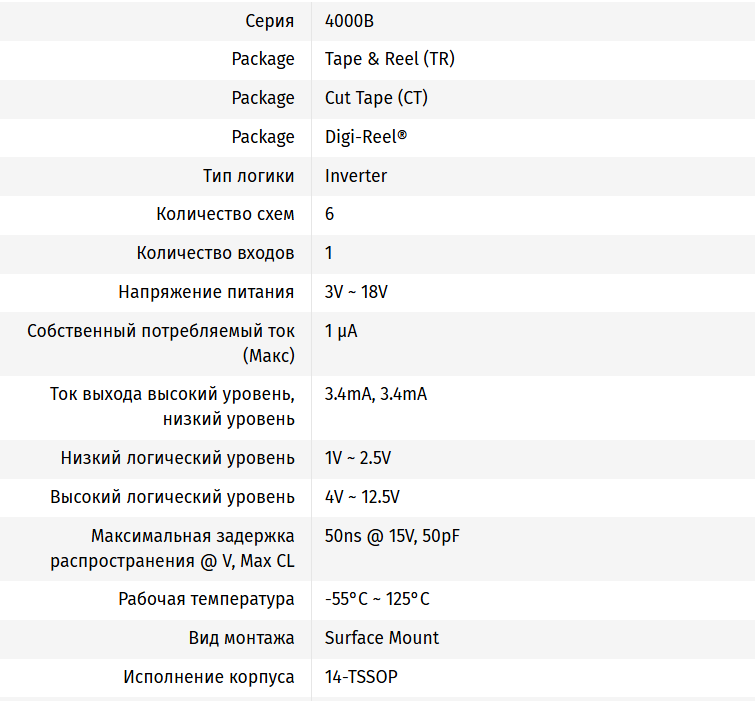Click the "50ns @ 15V, 50pF" delay value

tap(392, 536)
